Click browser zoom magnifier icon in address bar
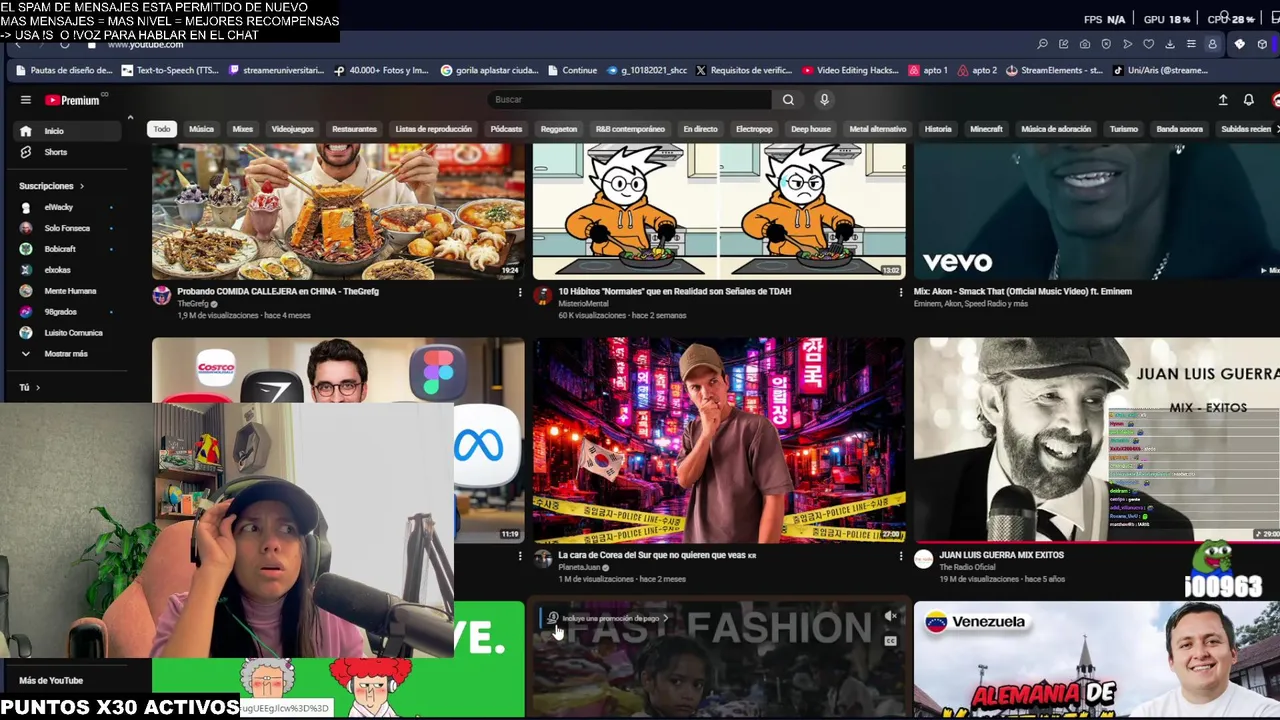 1042,44
